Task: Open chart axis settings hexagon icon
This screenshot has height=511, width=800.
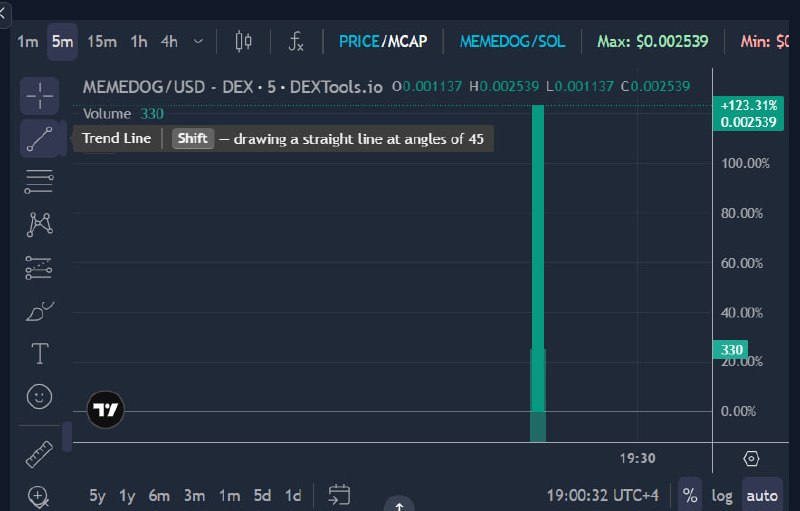Action: click(x=751, y=458)
